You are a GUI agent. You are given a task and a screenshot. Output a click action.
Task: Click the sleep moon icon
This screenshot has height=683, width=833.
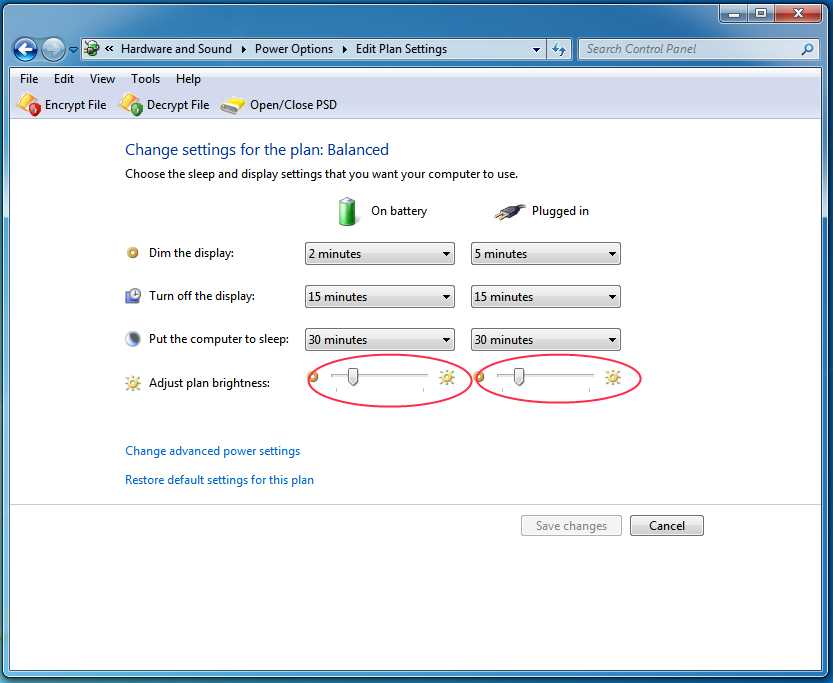pos(133,339)
